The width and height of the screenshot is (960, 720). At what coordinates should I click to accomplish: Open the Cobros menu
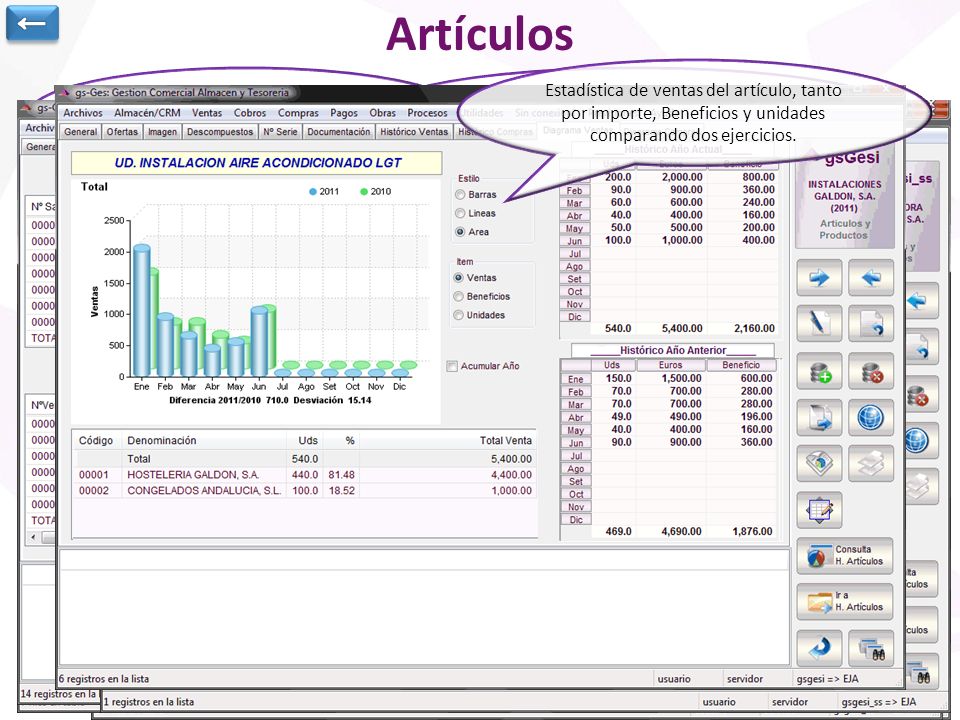[x=250, y=113]
